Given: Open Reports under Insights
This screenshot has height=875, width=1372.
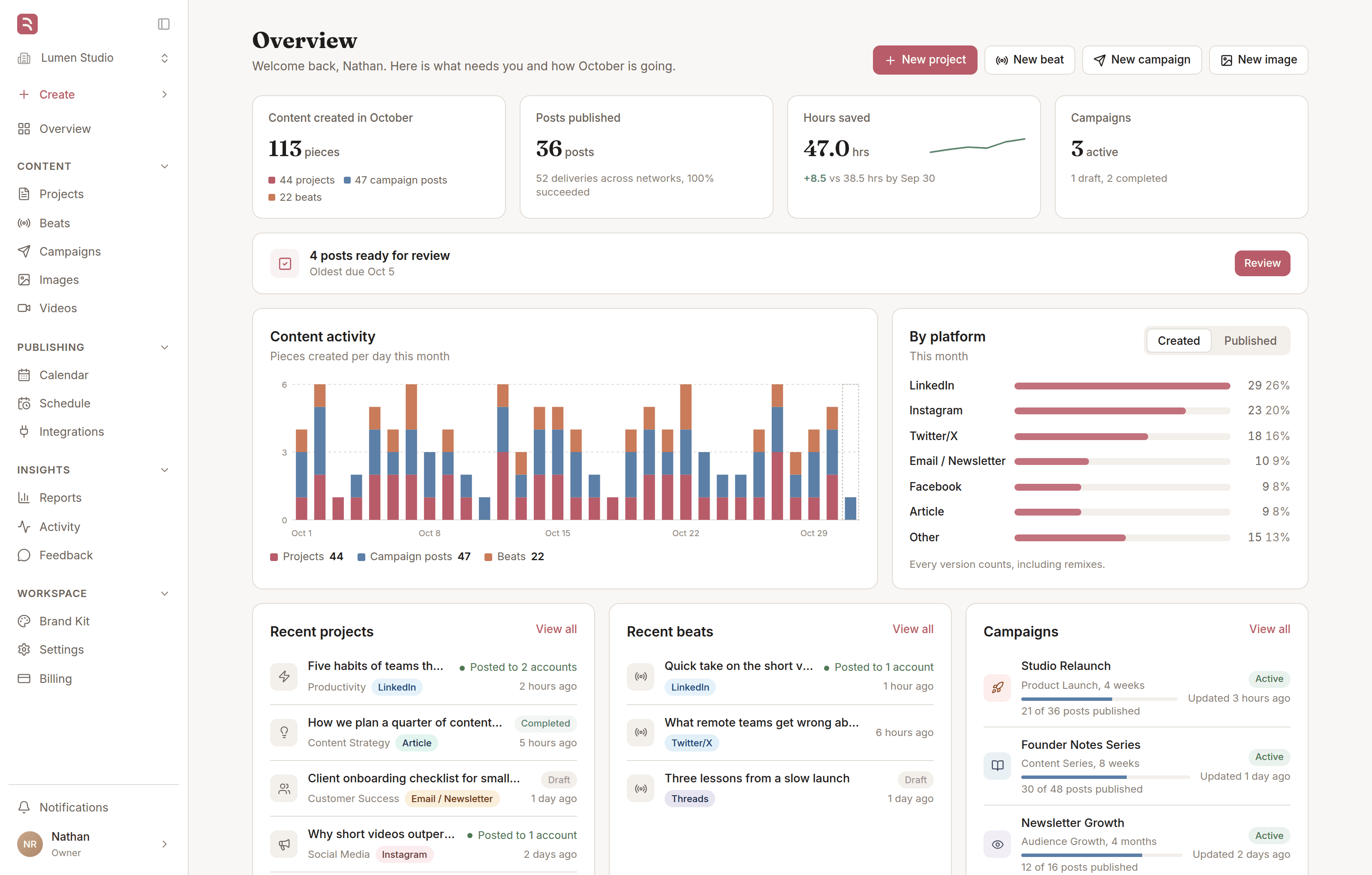Looking at the screenshot, I should (x=94, y=498).
